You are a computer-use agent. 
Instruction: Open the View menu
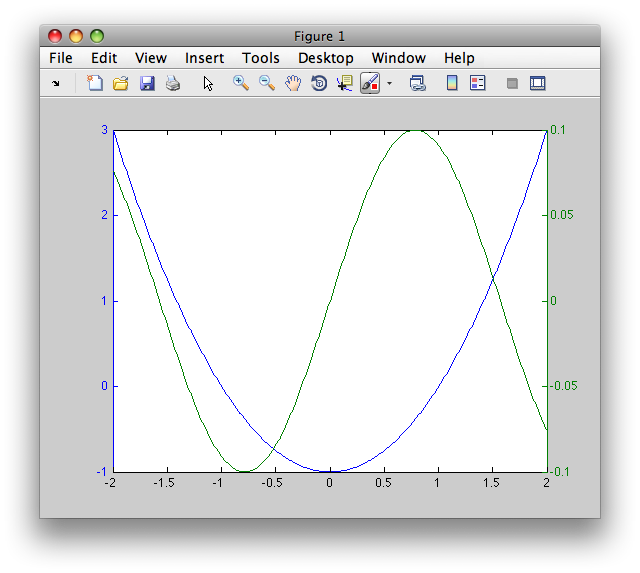coord(151,58)
